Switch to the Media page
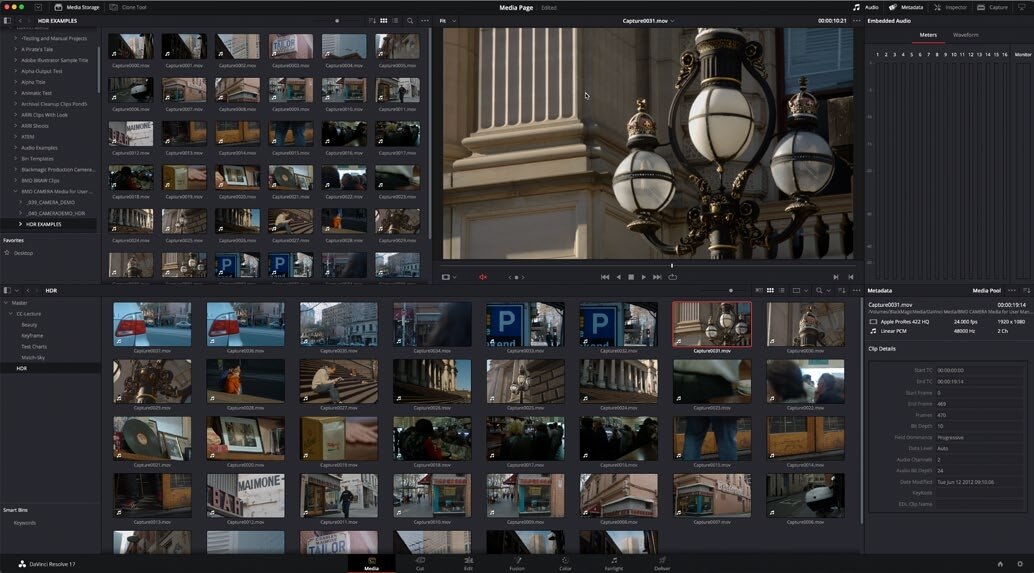The image size is (1034, 573). 371,564
